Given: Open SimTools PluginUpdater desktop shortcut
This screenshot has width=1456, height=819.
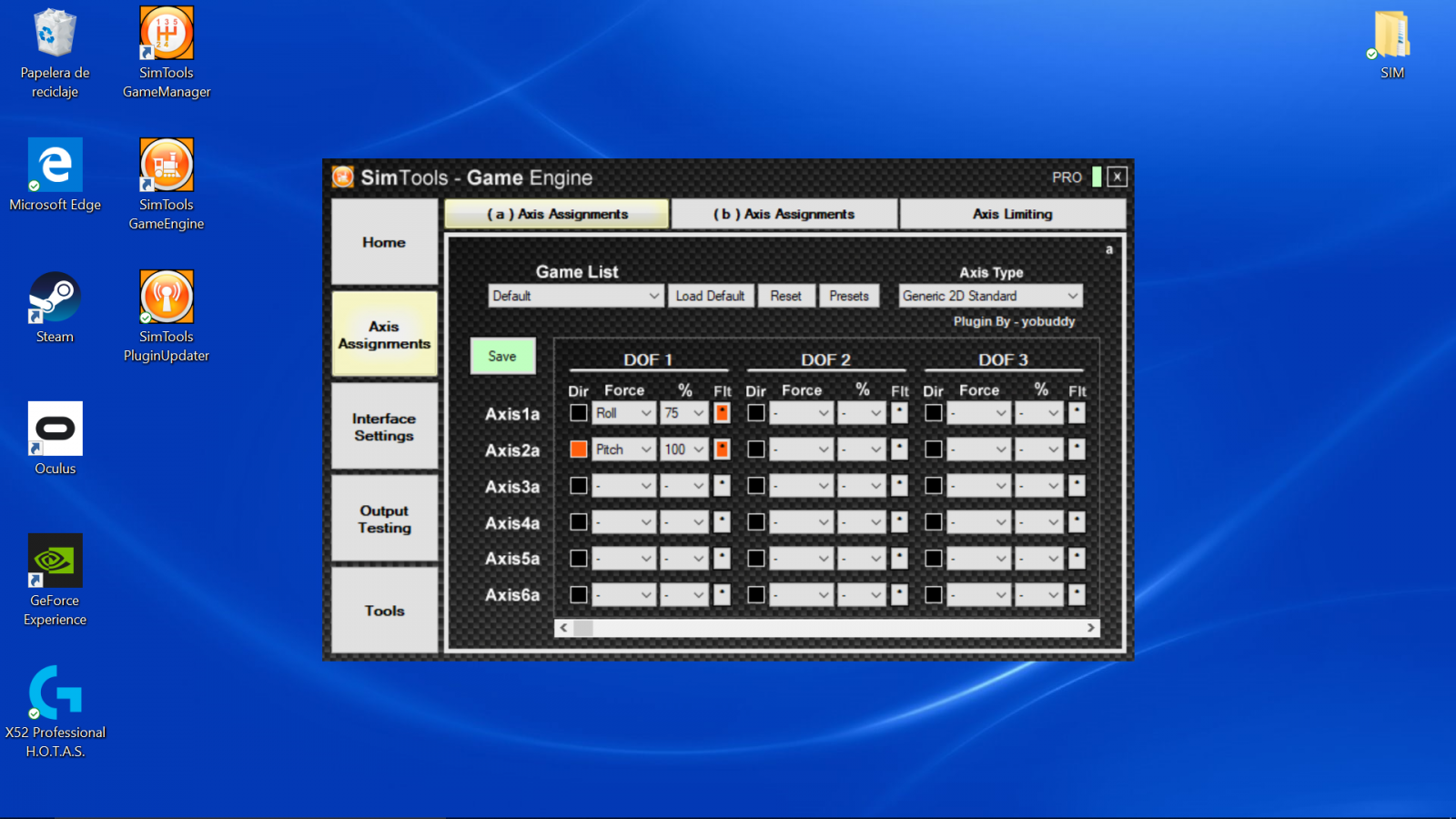Looking at the screenshot, I should click(x=167, y=317).
